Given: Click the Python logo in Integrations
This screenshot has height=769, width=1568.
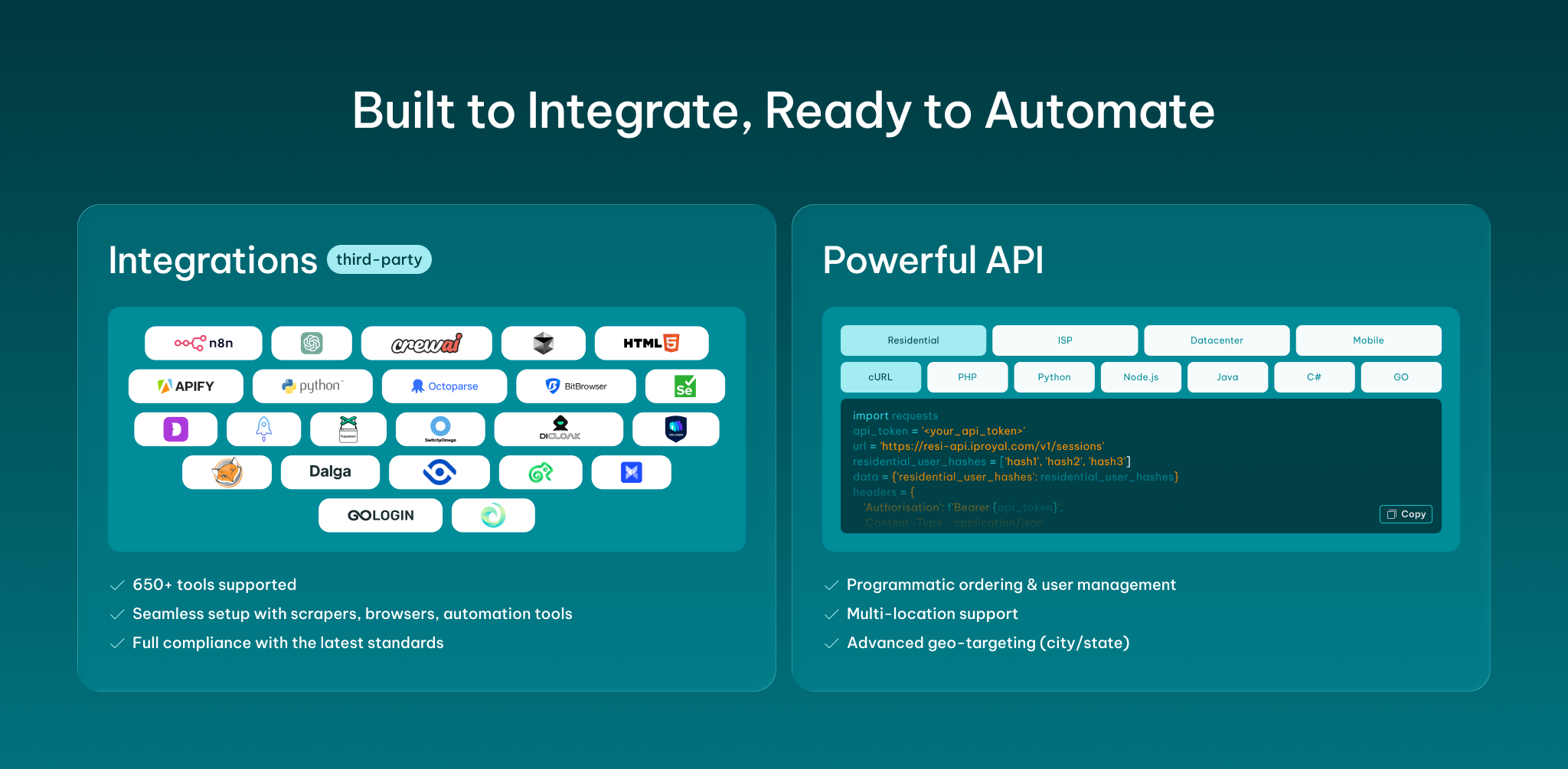Looking at the screenshot, I should tap(312, 386).
